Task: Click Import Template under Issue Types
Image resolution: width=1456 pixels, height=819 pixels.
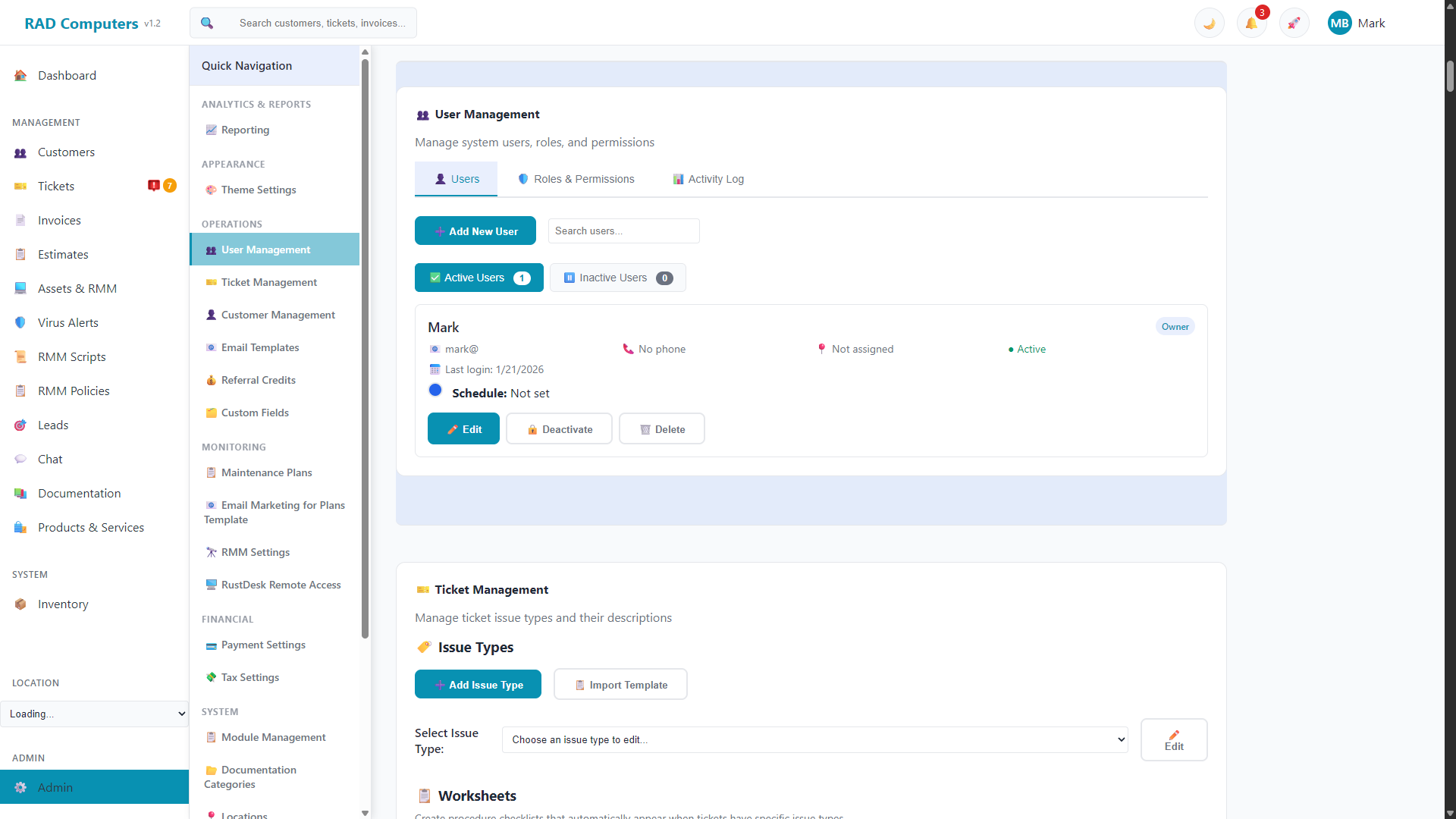Action: (x=620, y=684)
